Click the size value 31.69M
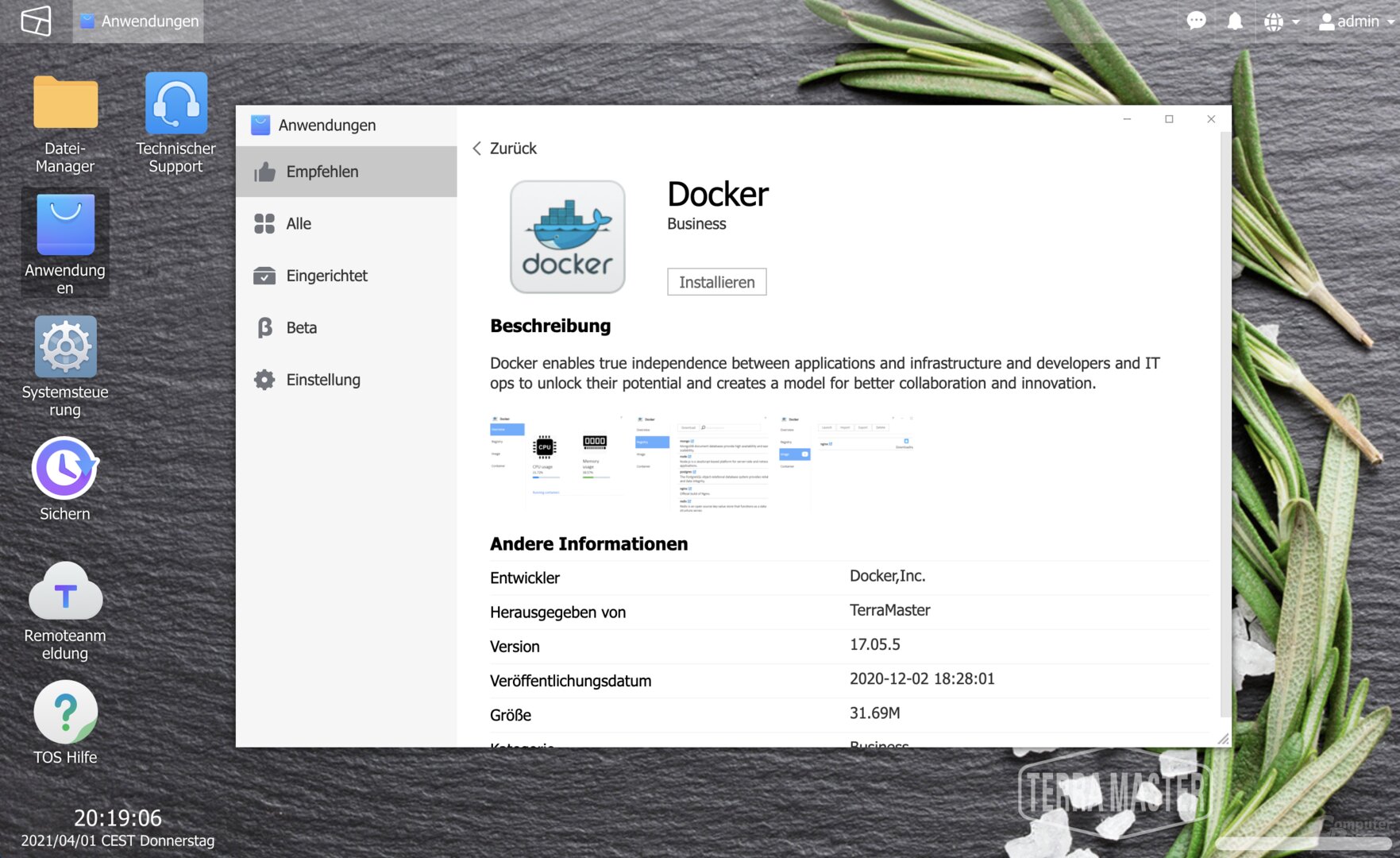1400x858 pixels. 874,713
